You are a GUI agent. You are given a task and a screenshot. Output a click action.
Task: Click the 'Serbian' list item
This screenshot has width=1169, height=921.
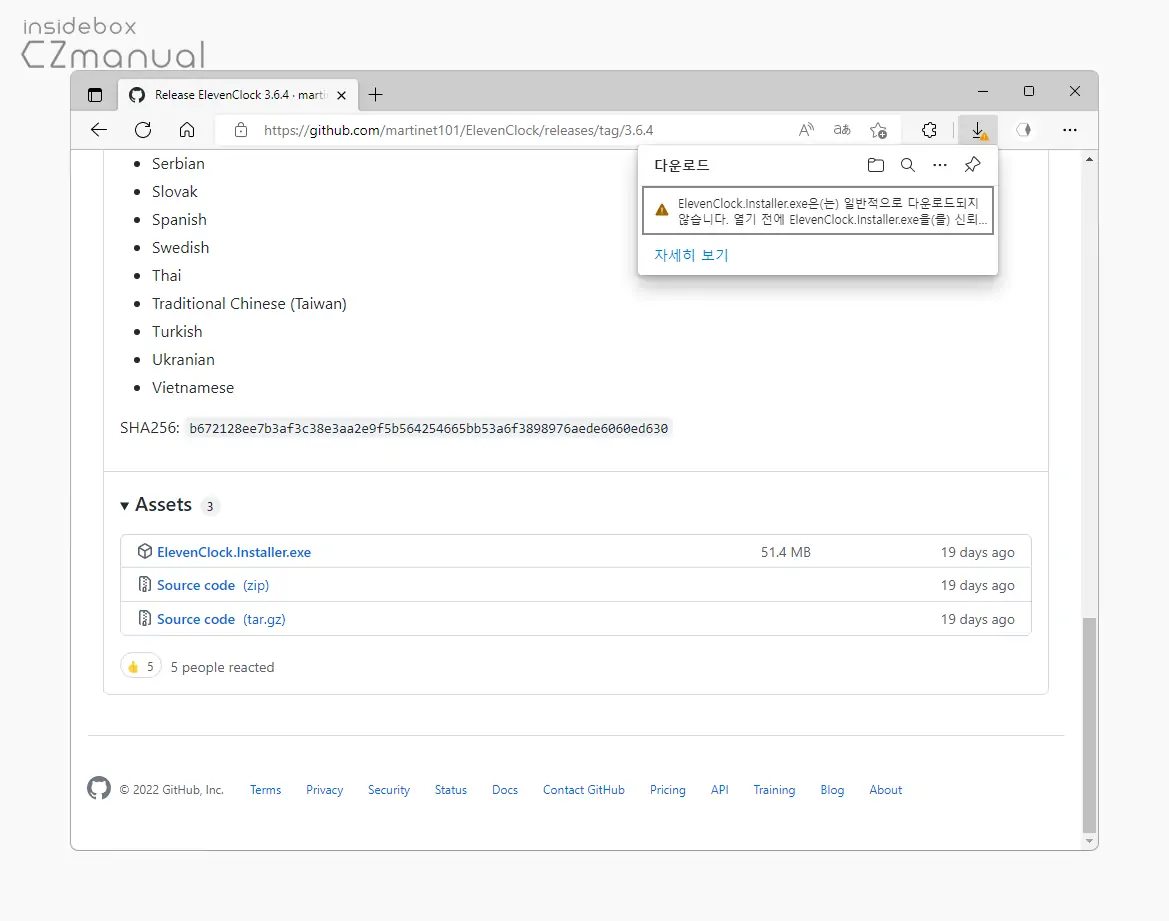coord(178,163)
